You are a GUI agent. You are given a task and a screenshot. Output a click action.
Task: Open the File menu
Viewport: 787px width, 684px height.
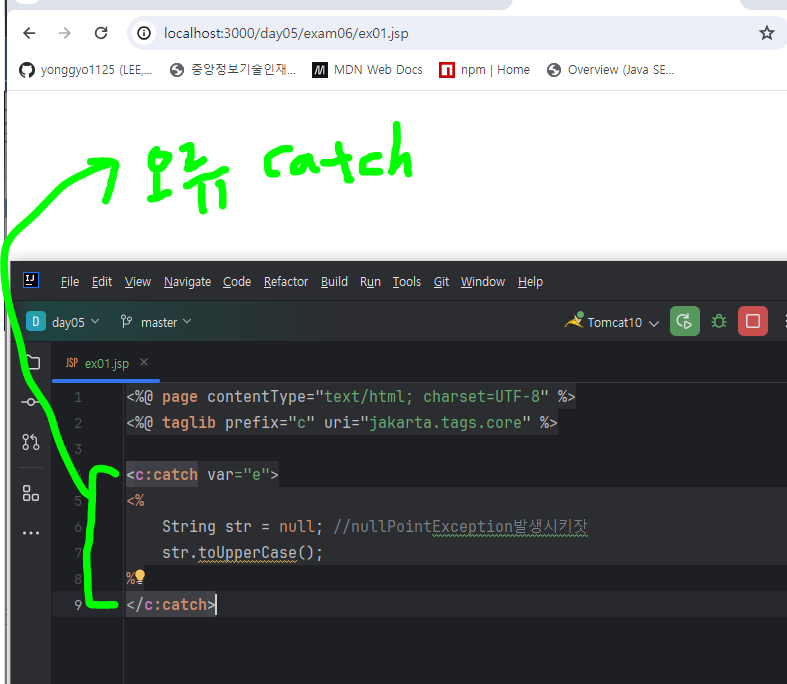70,282
